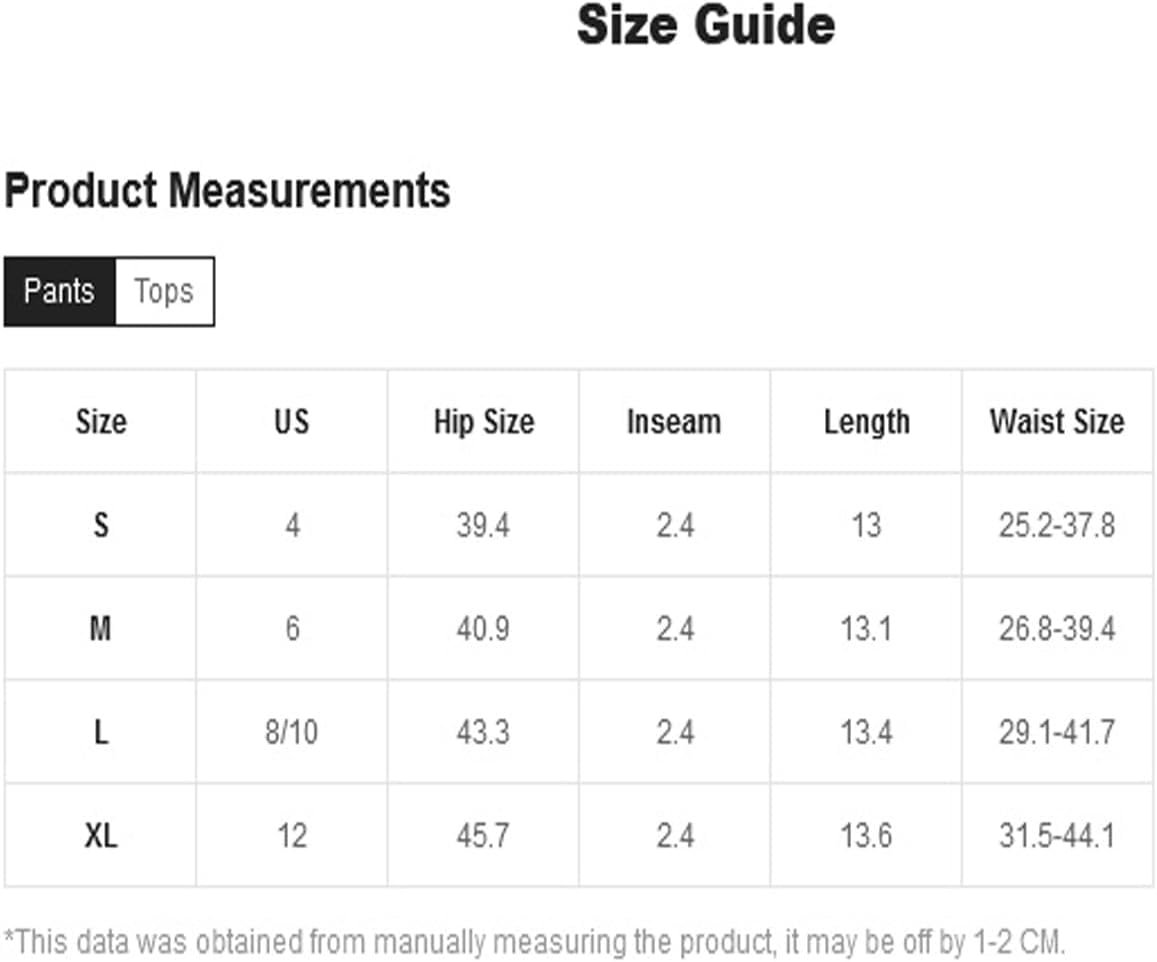Click the 45.7 hip size cell
The image size is (1157, 962).
click(x=483, y=836)
